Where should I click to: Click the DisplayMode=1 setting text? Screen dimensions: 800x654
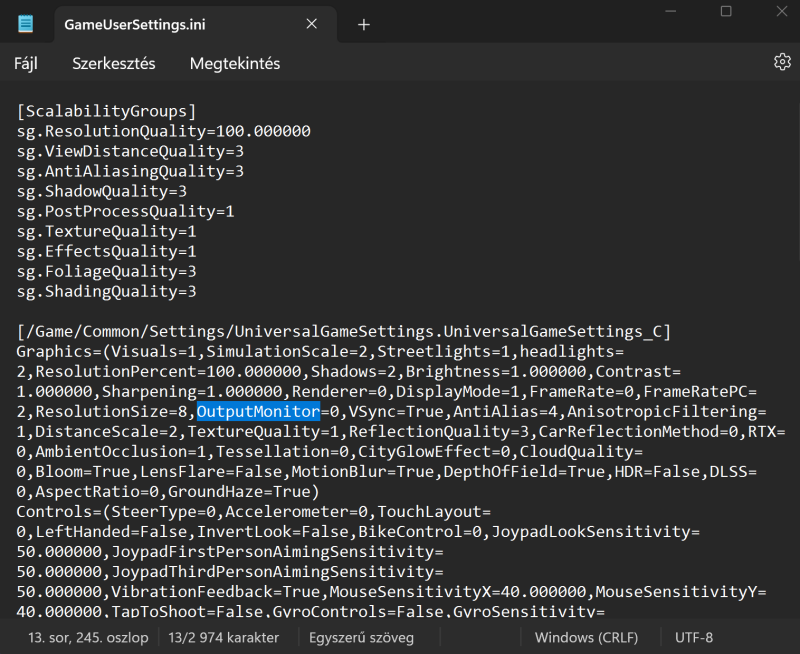coord(458,392)
